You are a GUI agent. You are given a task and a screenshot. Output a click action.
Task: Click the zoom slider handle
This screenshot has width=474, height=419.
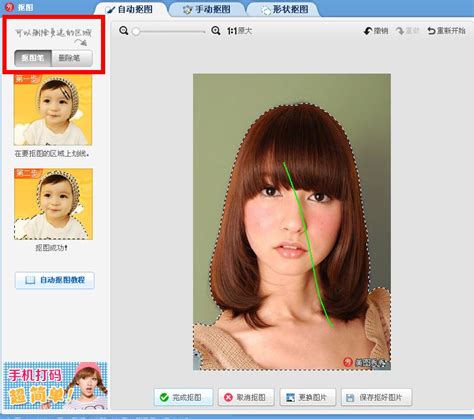[x=136, y=31]
